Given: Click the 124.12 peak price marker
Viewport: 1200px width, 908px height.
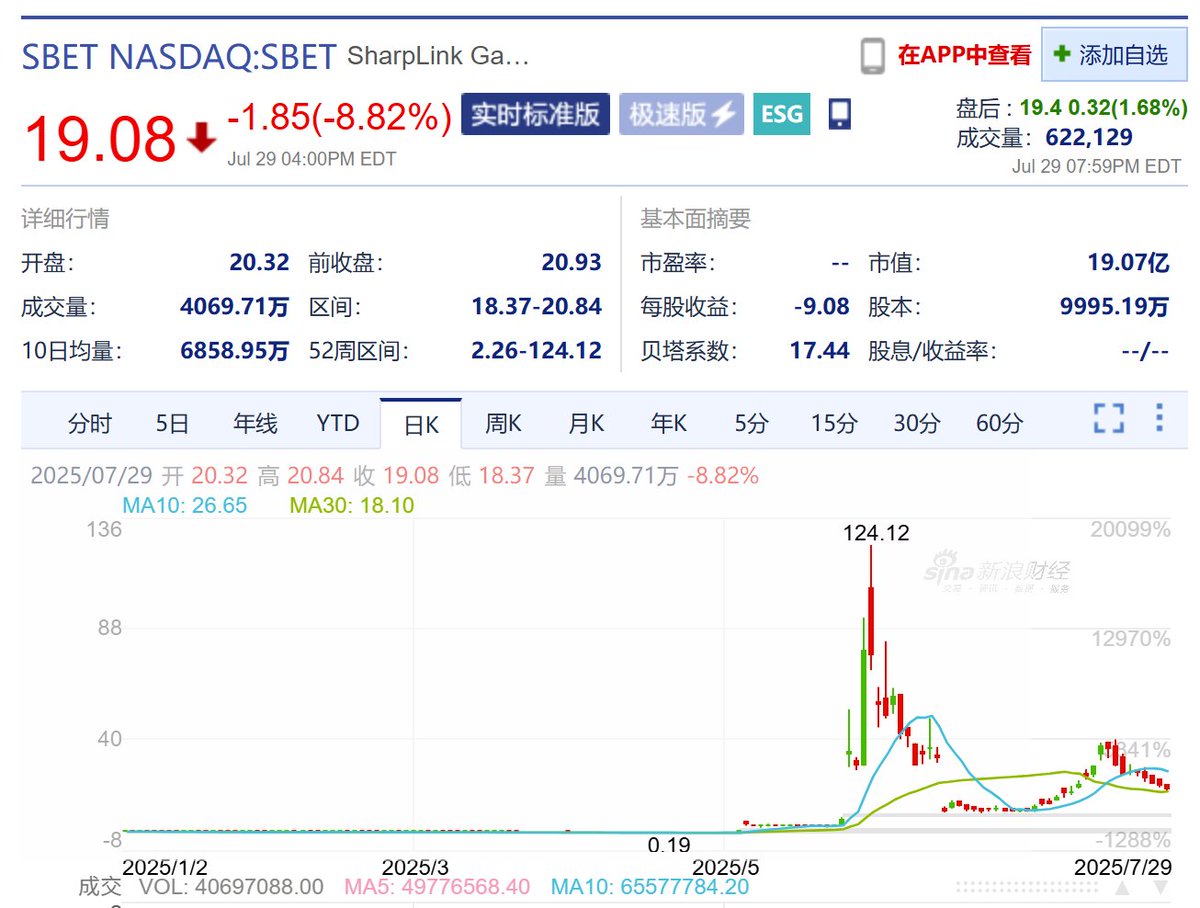Looking at the screenshot, I should click(x=876, y=533).
